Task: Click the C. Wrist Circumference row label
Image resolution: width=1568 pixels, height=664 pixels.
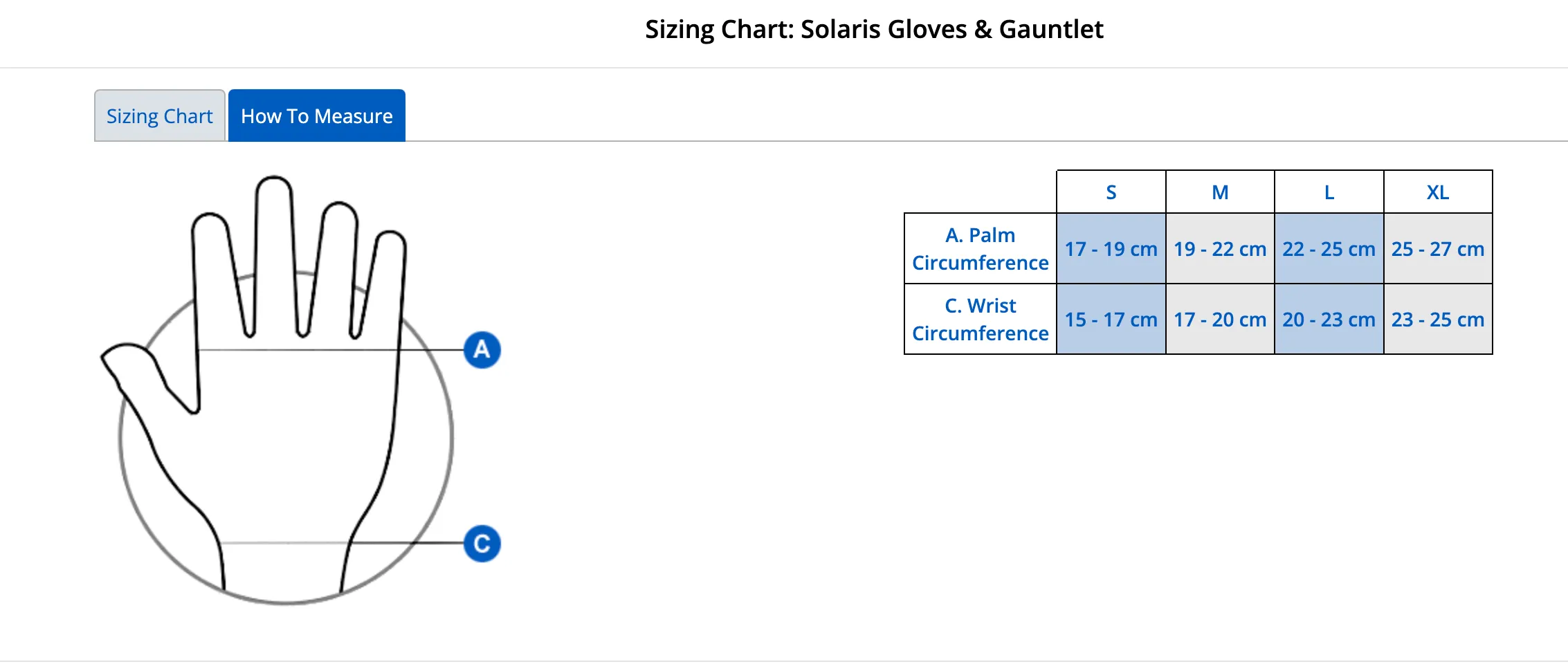Action: (981, 319)
